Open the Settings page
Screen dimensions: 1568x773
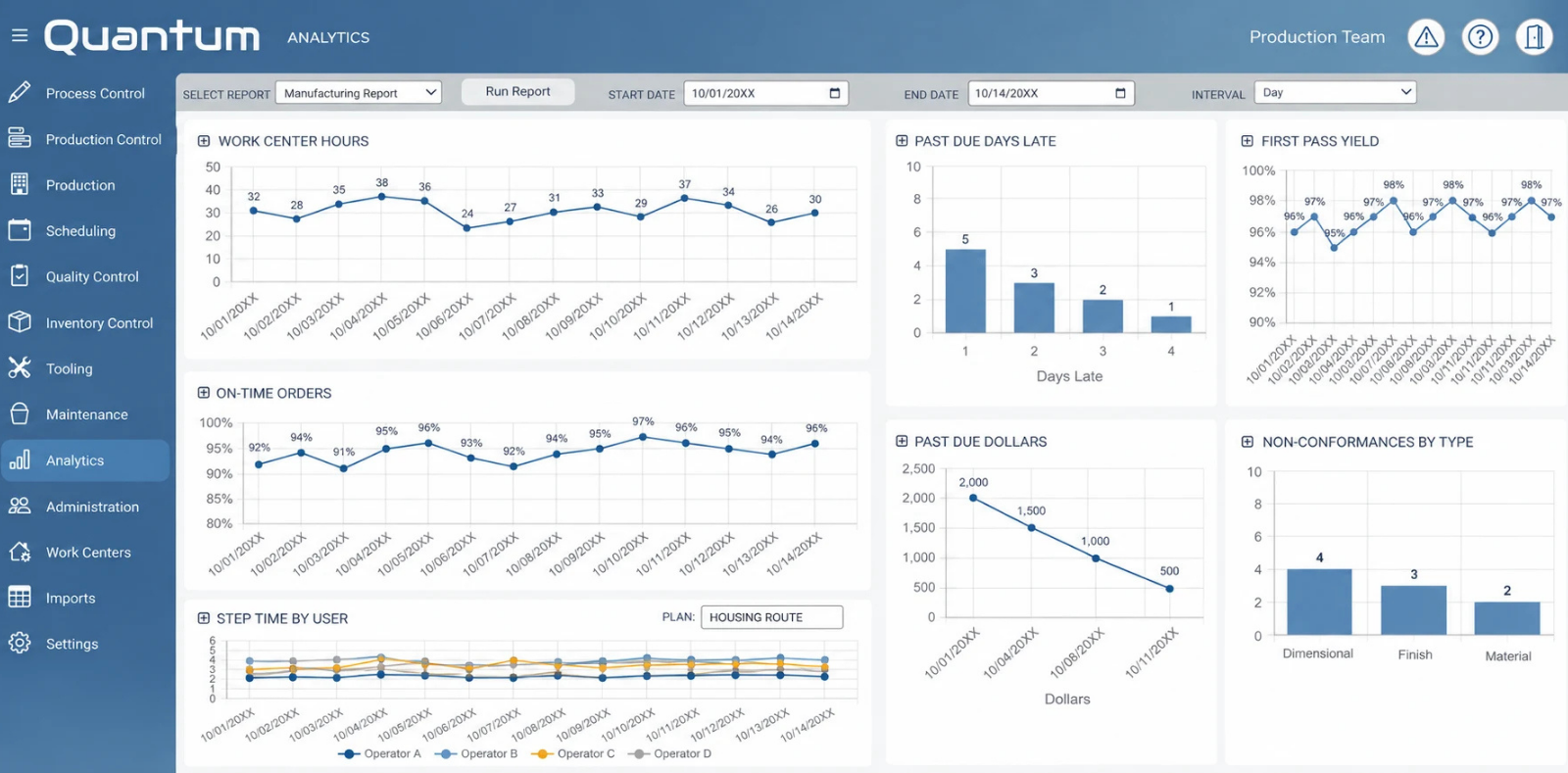(72, 645)
